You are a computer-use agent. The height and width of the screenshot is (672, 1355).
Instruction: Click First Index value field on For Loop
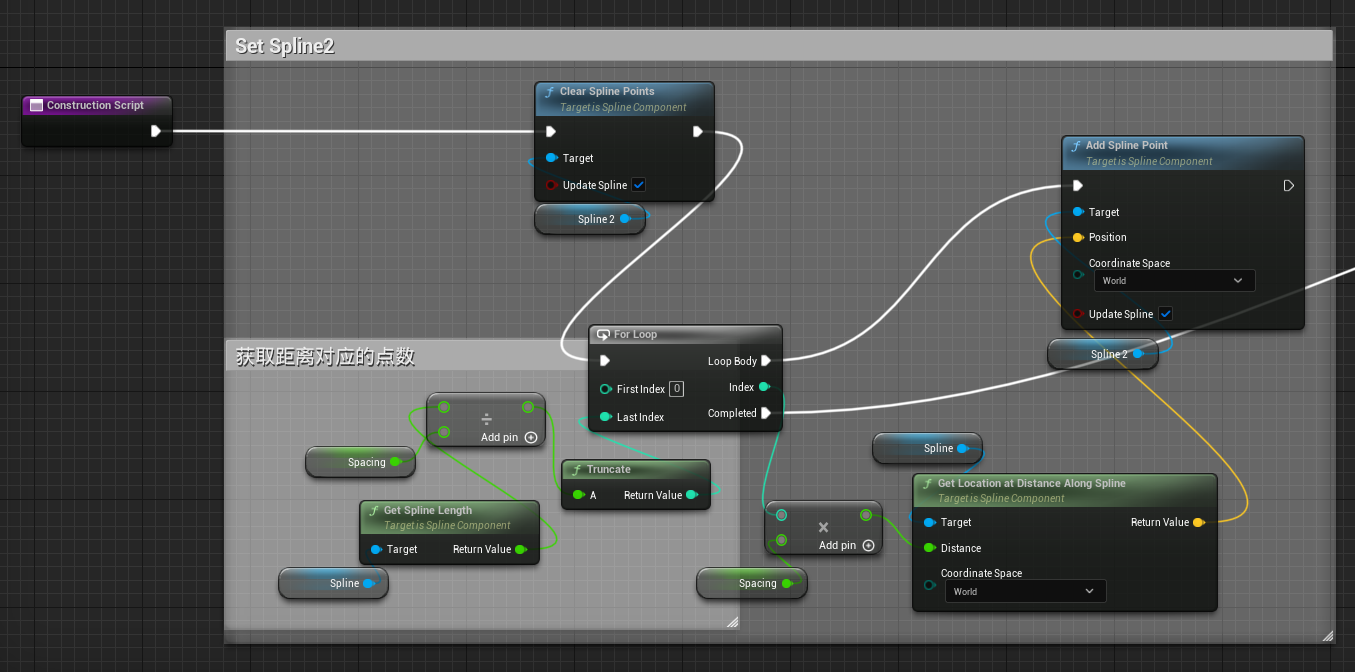[677, 389]
